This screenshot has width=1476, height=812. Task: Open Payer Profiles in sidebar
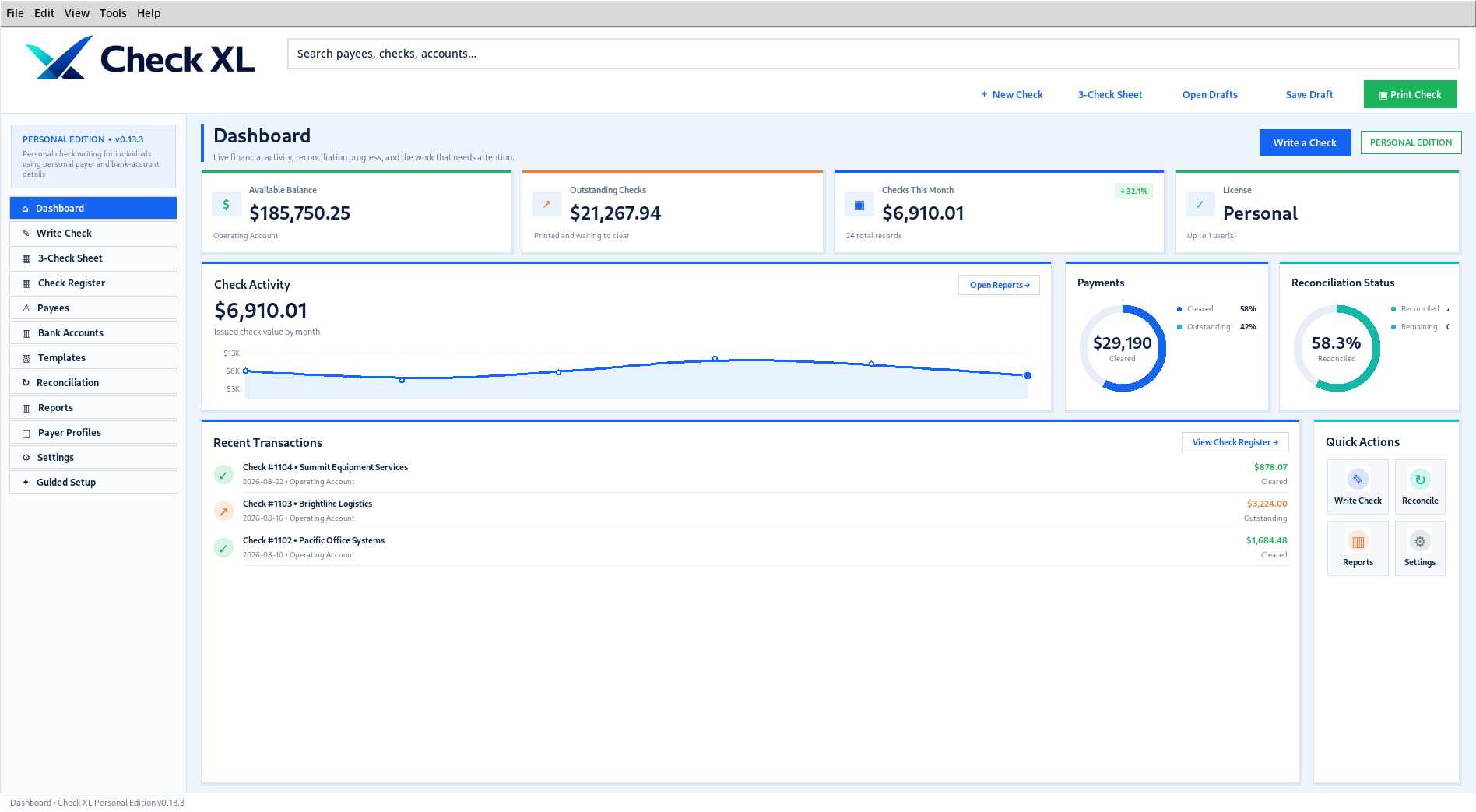coord(93,432)
